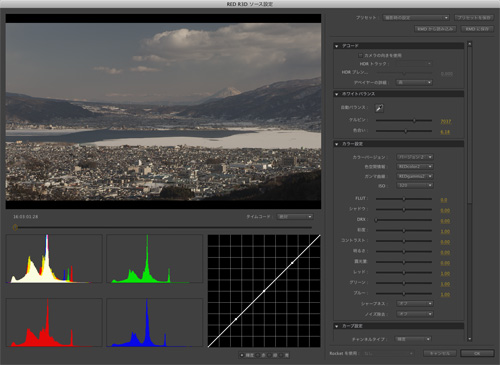The image size is (500, 365).
Task: Click the レッド slider handle
Action: (404, 273)
